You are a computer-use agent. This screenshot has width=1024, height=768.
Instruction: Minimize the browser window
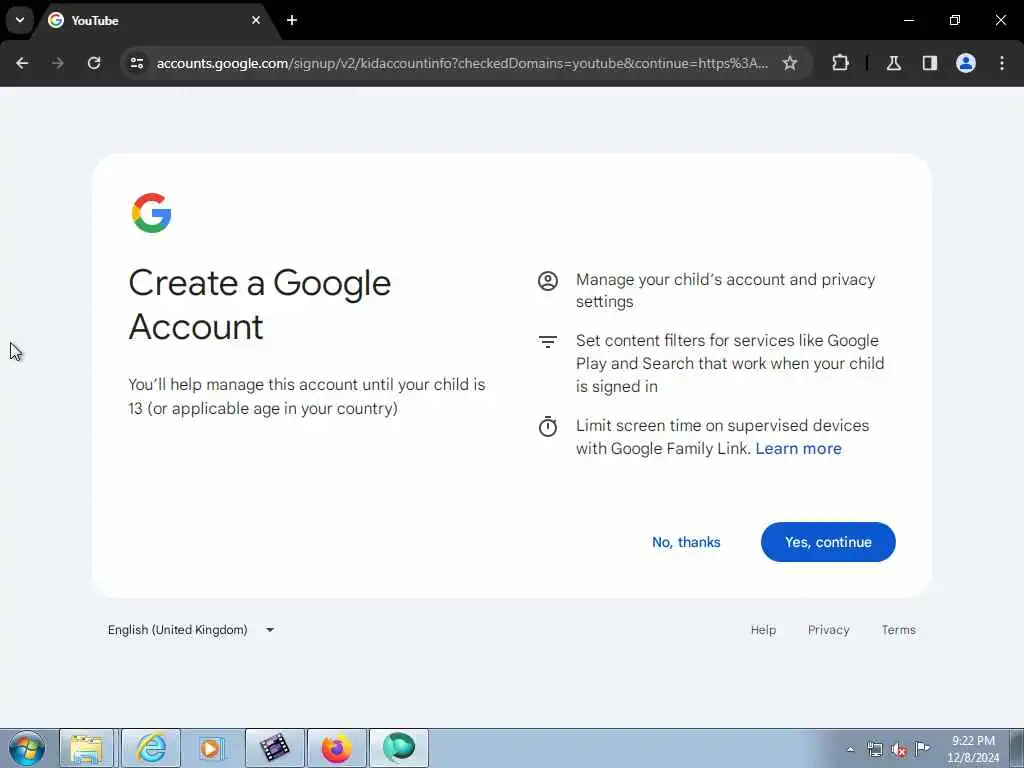[908, 20]
